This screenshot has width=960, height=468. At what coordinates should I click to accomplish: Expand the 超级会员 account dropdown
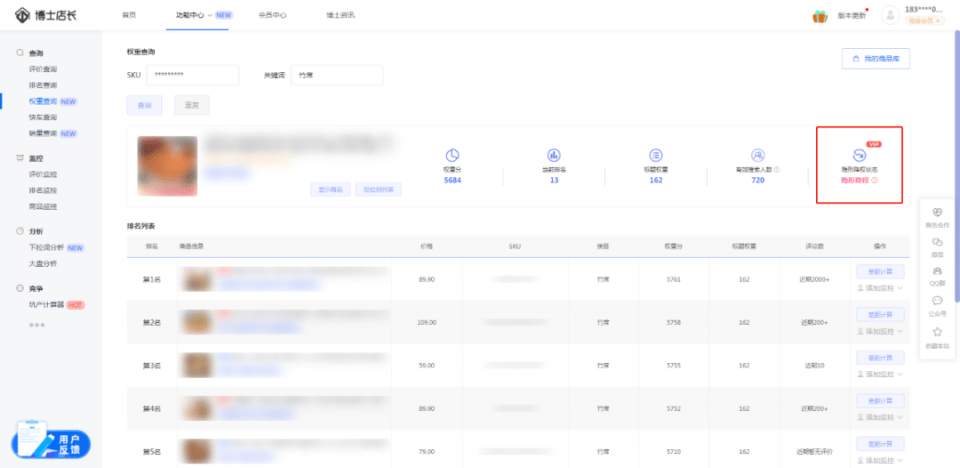click(924, 21)
